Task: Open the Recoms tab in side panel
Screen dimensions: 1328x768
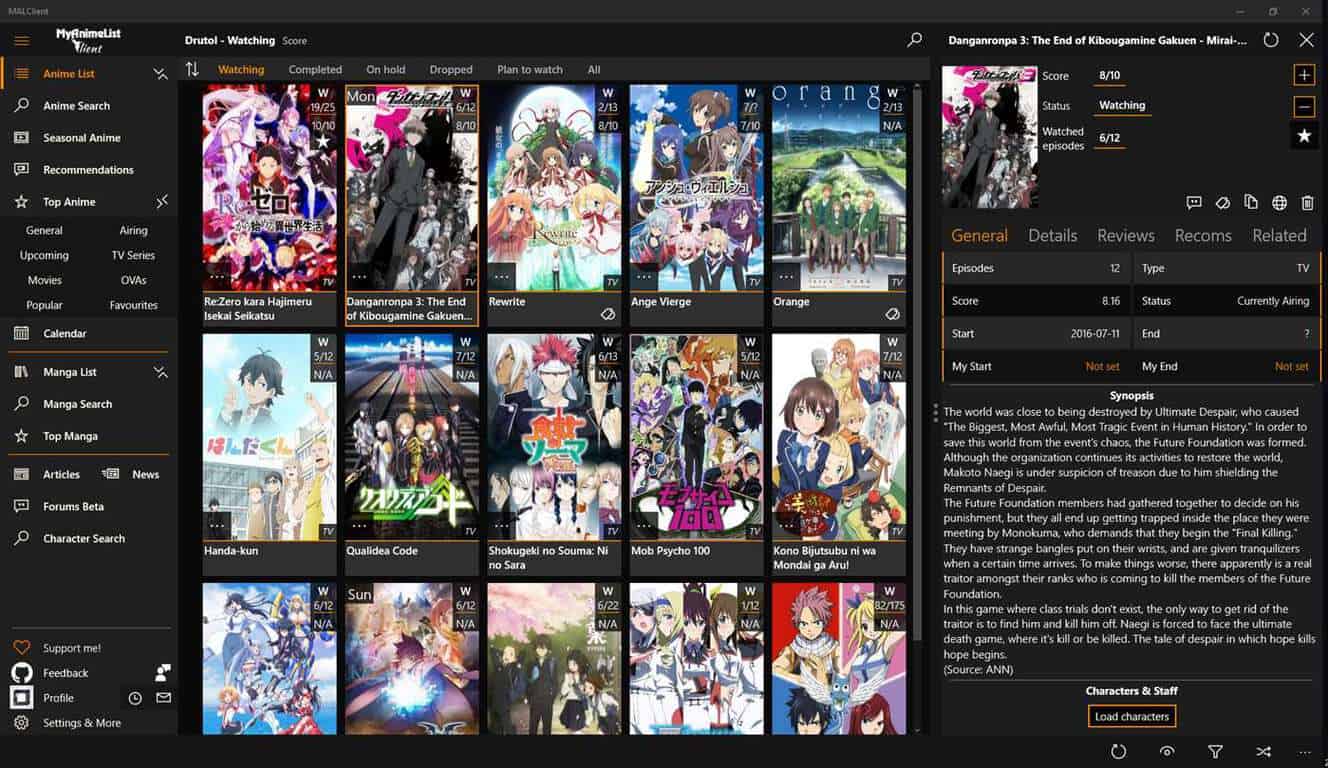Action: point(1203,236)
